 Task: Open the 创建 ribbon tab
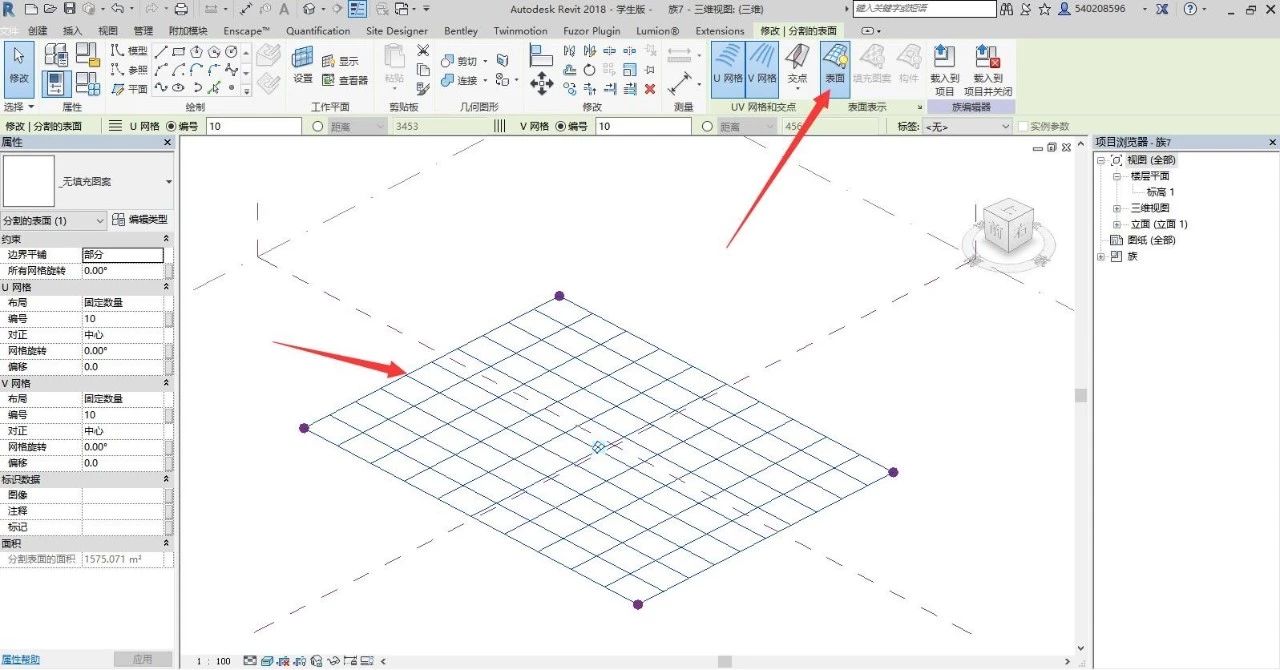click(38, 31)
